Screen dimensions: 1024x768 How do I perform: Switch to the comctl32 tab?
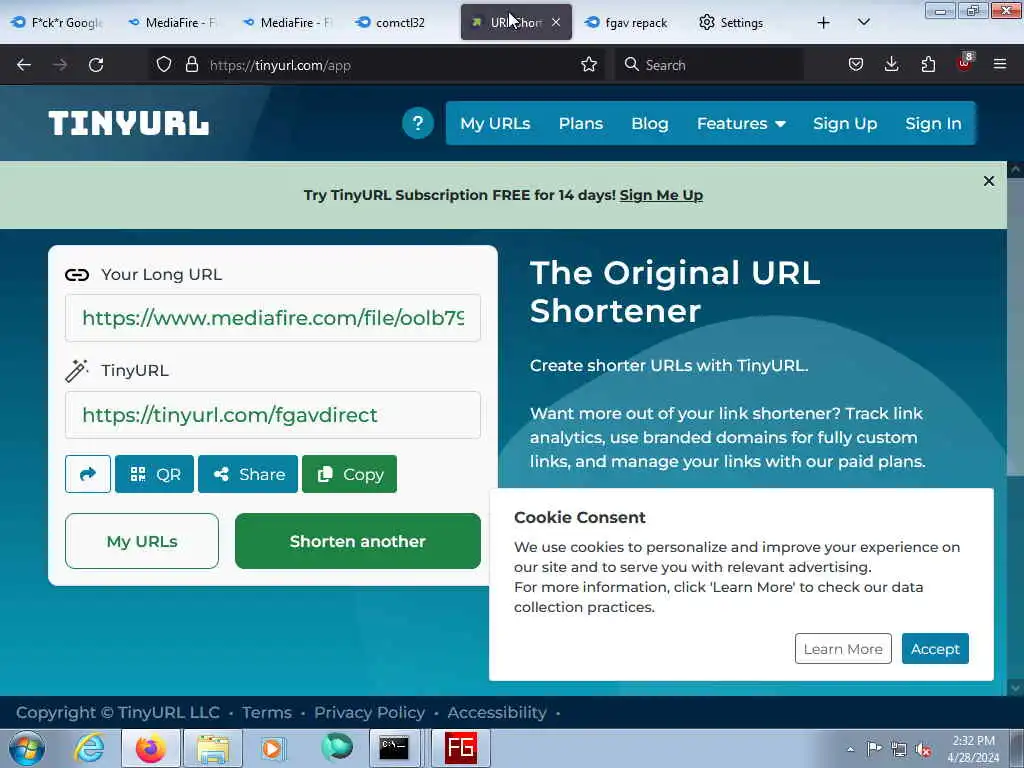tap(392, 23)
